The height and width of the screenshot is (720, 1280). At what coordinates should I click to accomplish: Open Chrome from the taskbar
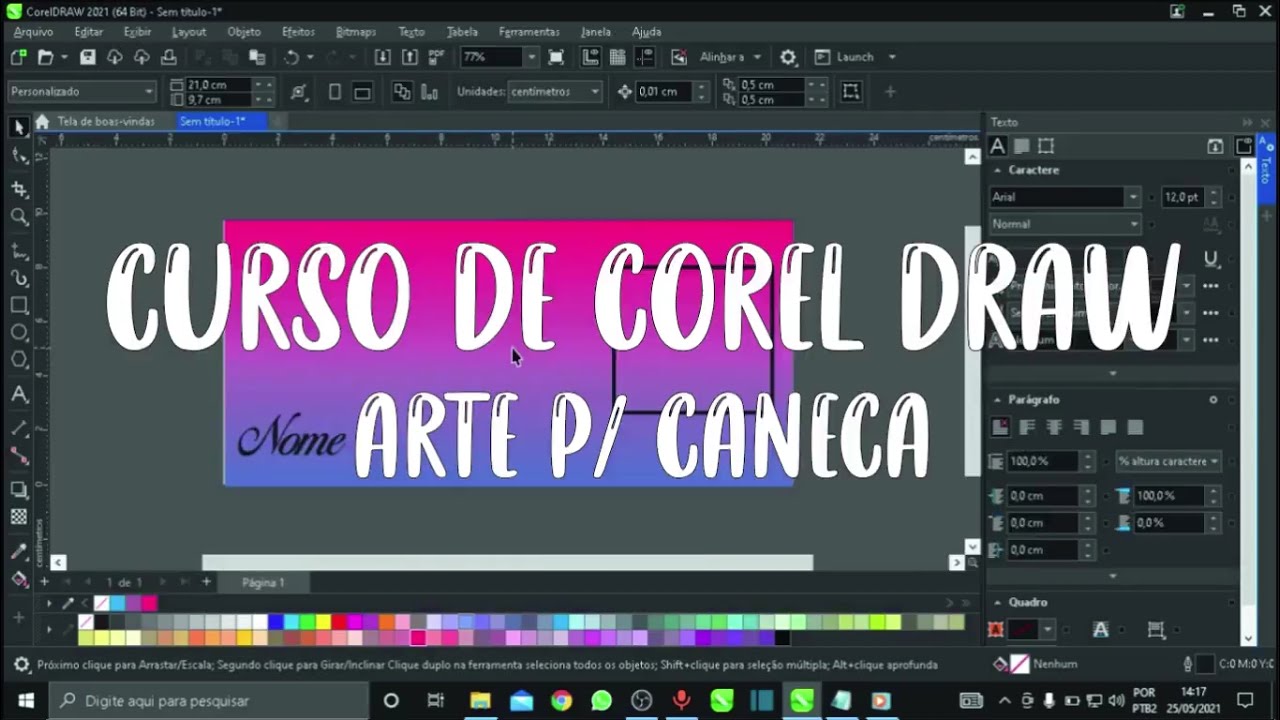tap(561, 700)
